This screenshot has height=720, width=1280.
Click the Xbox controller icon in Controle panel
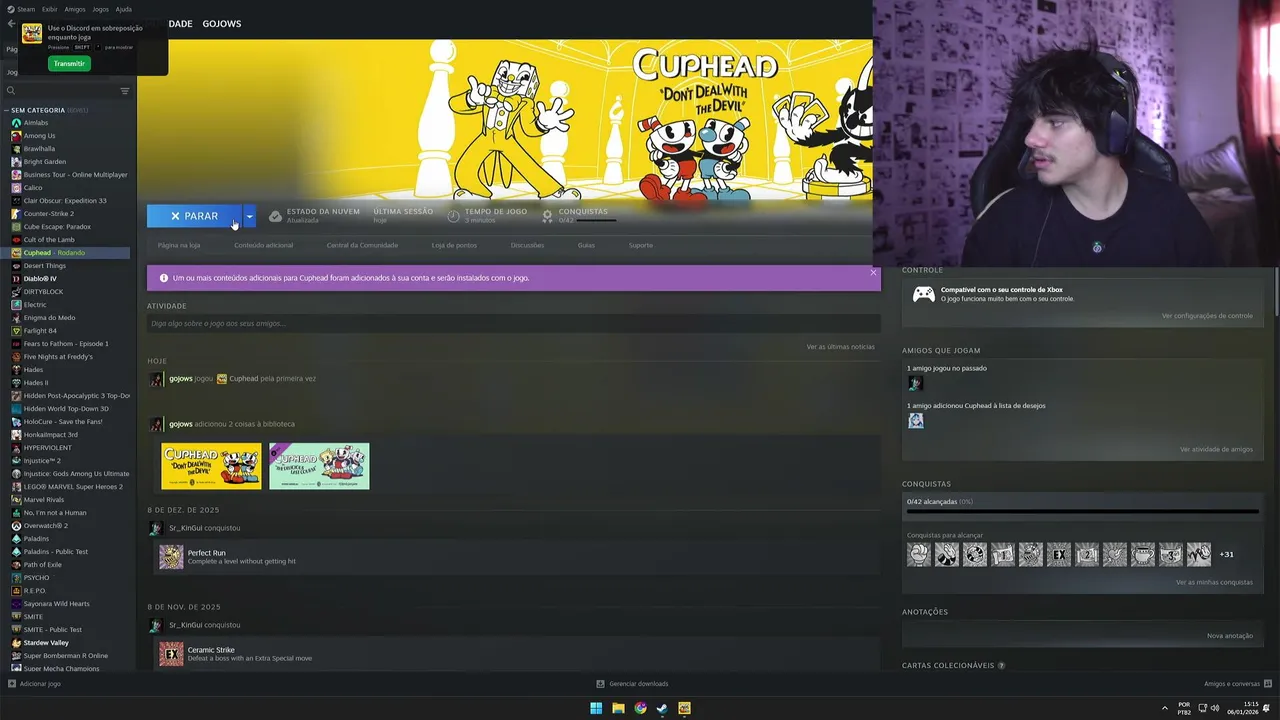tap(924, 294)
